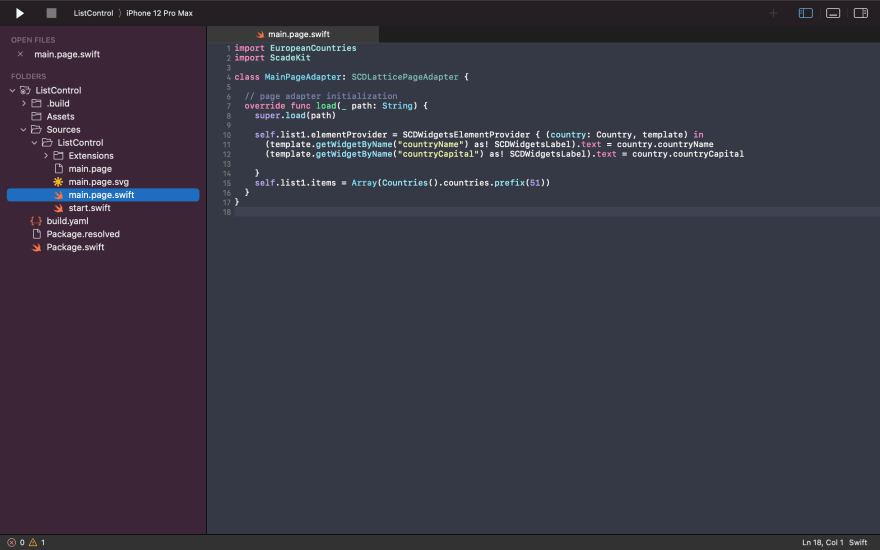This screenshot has width=880, height=550.
Task: Click "countryCapital" string in code
Action: [x=438, y=154]
